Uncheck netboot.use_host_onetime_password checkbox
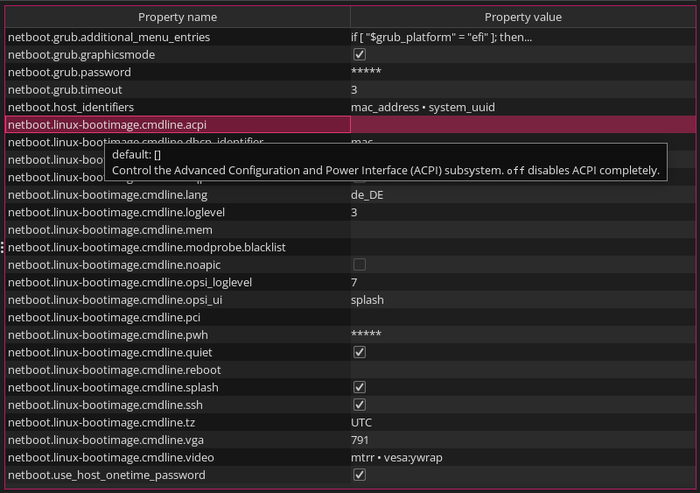Screen dimensions: 700x493 [x=360, y=475]
